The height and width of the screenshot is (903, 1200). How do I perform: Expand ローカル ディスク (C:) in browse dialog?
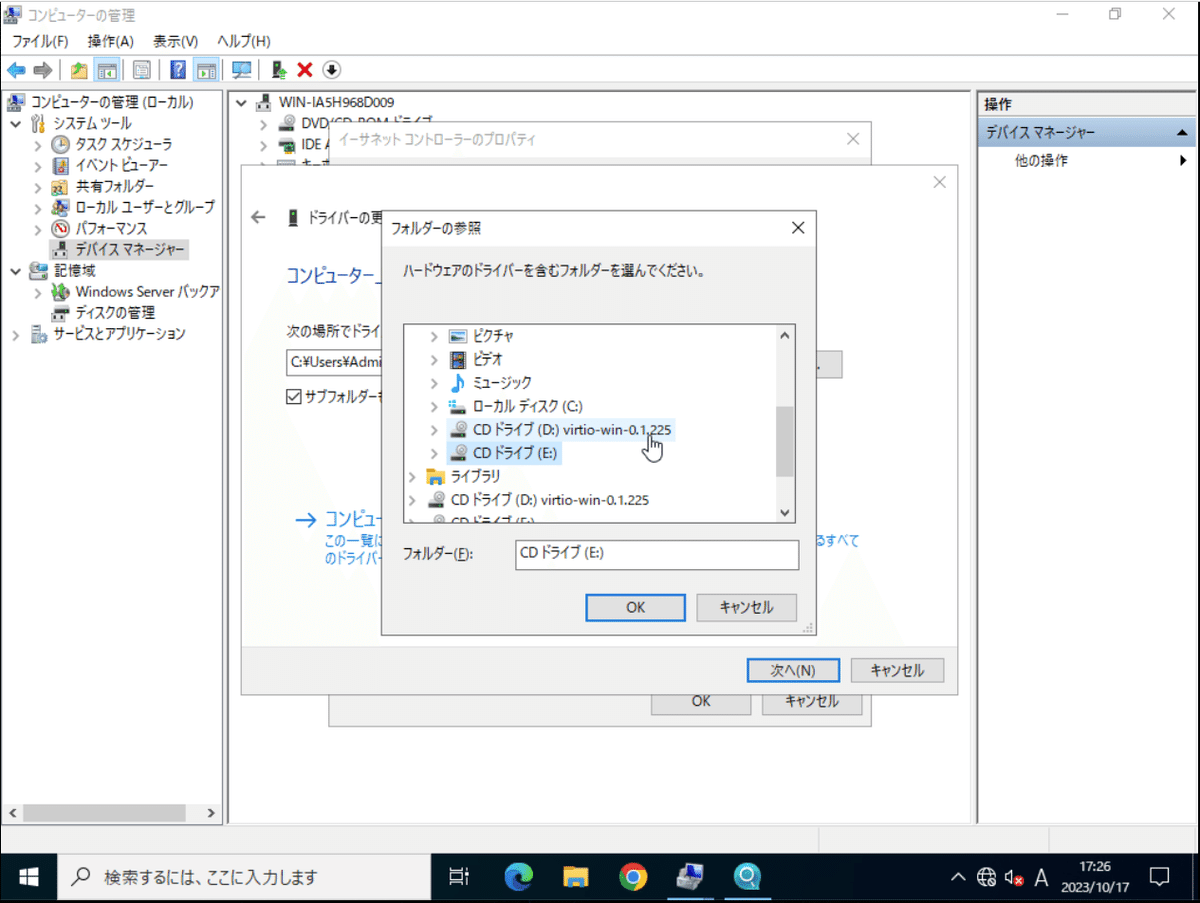tap(434, 406)
